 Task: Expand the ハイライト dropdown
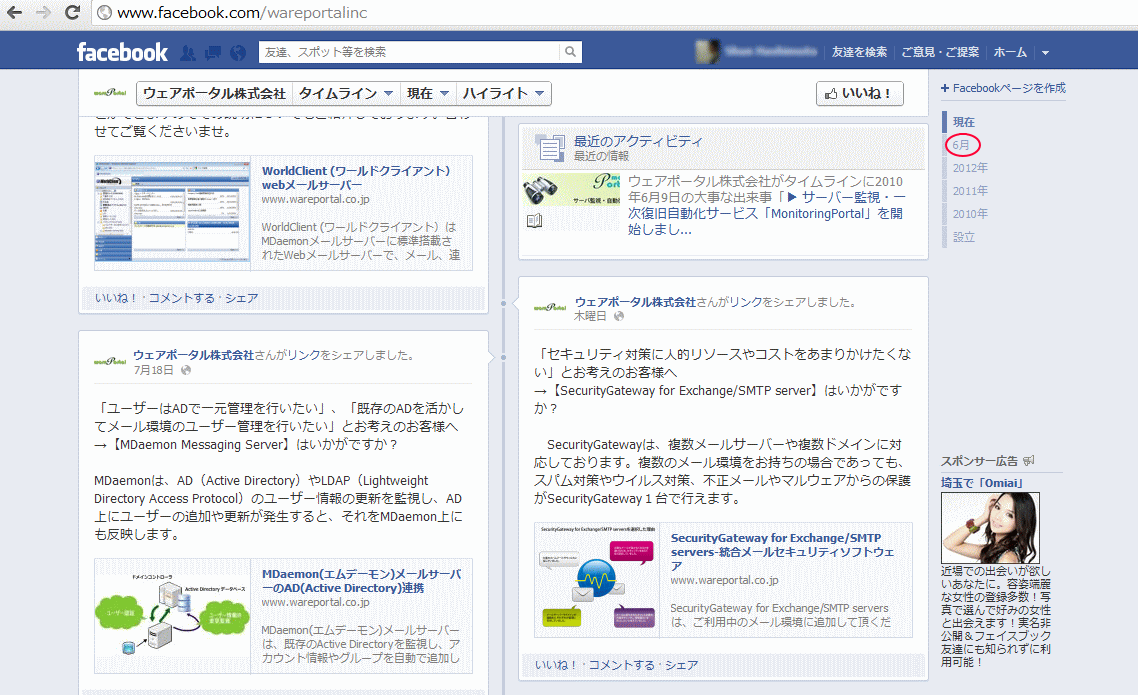tap(504, 94)
